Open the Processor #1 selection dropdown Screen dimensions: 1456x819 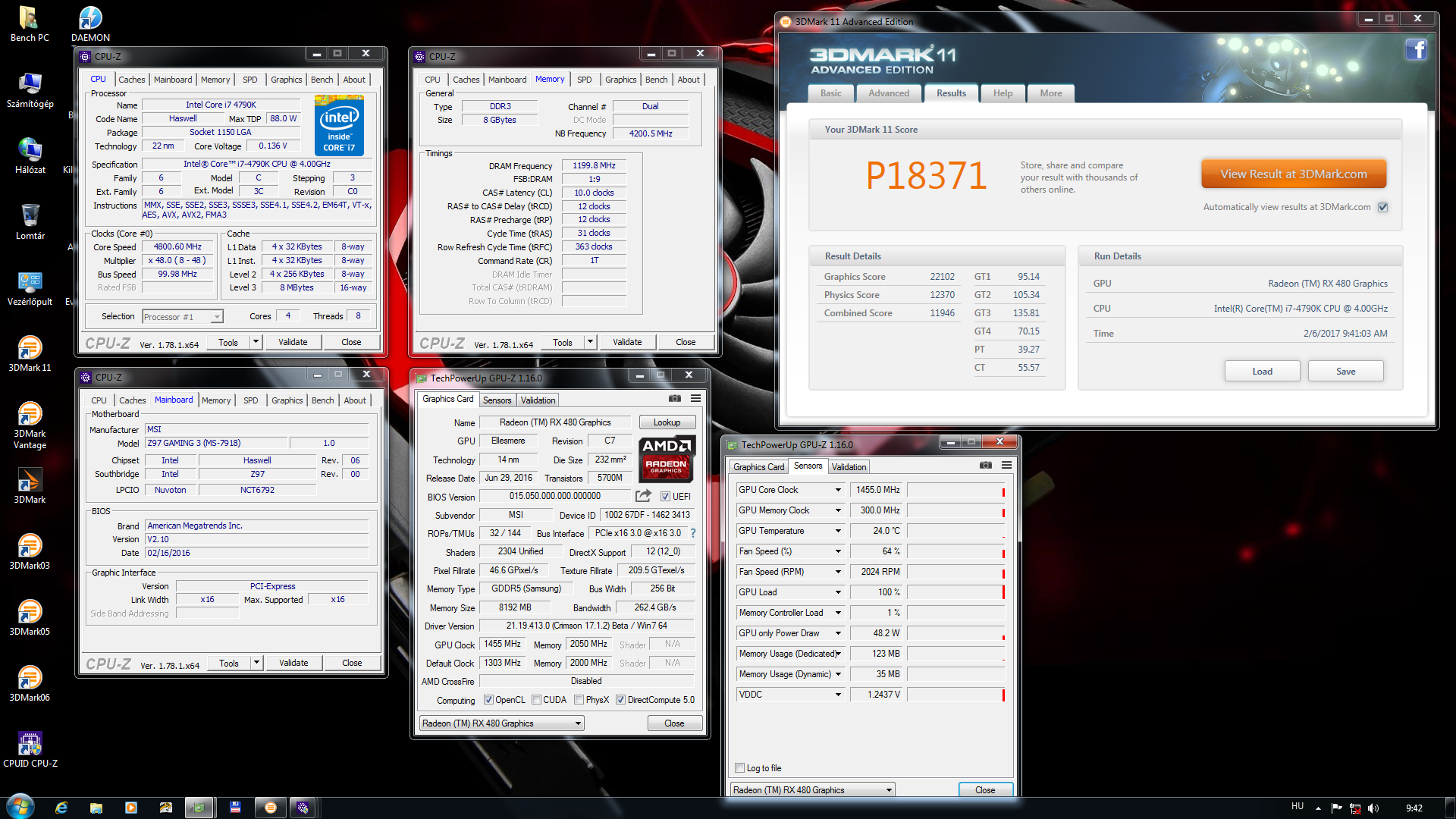tap(182, 316)
